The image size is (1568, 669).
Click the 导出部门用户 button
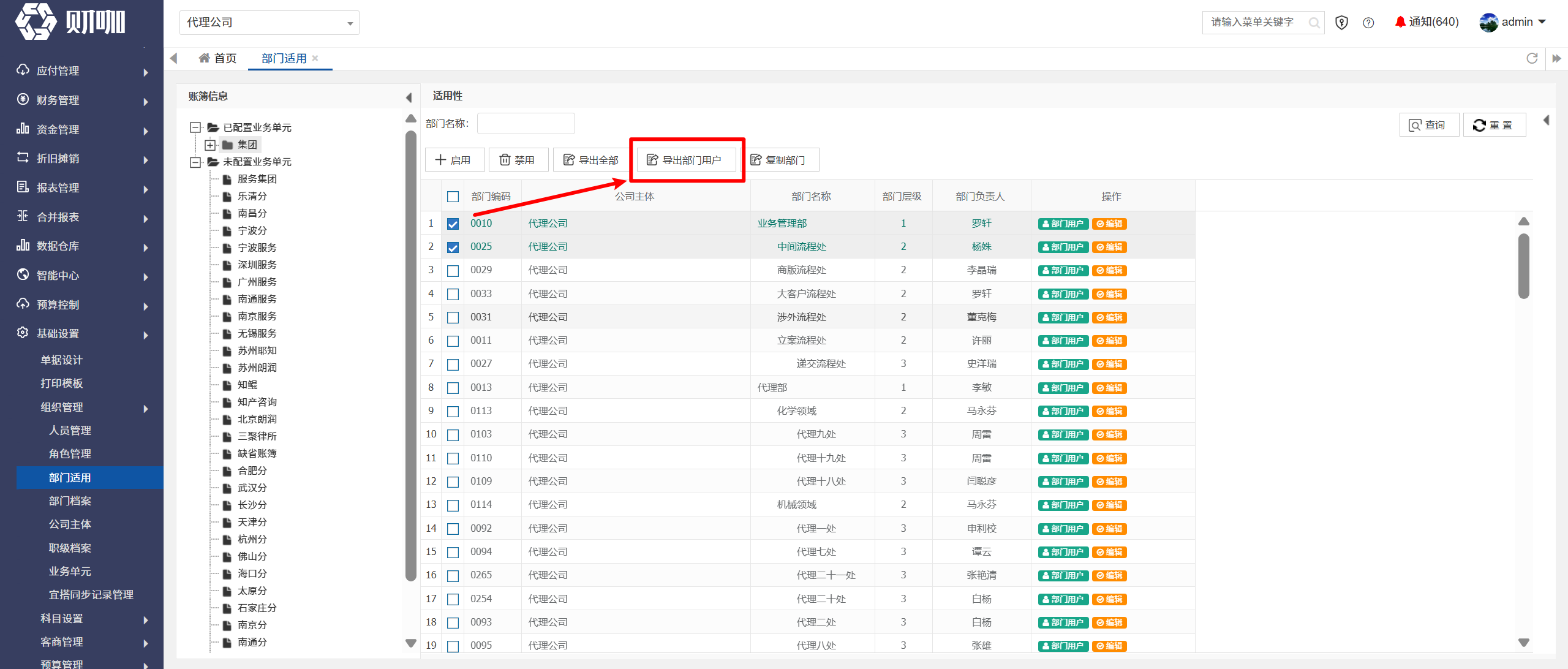coord(685,160)
